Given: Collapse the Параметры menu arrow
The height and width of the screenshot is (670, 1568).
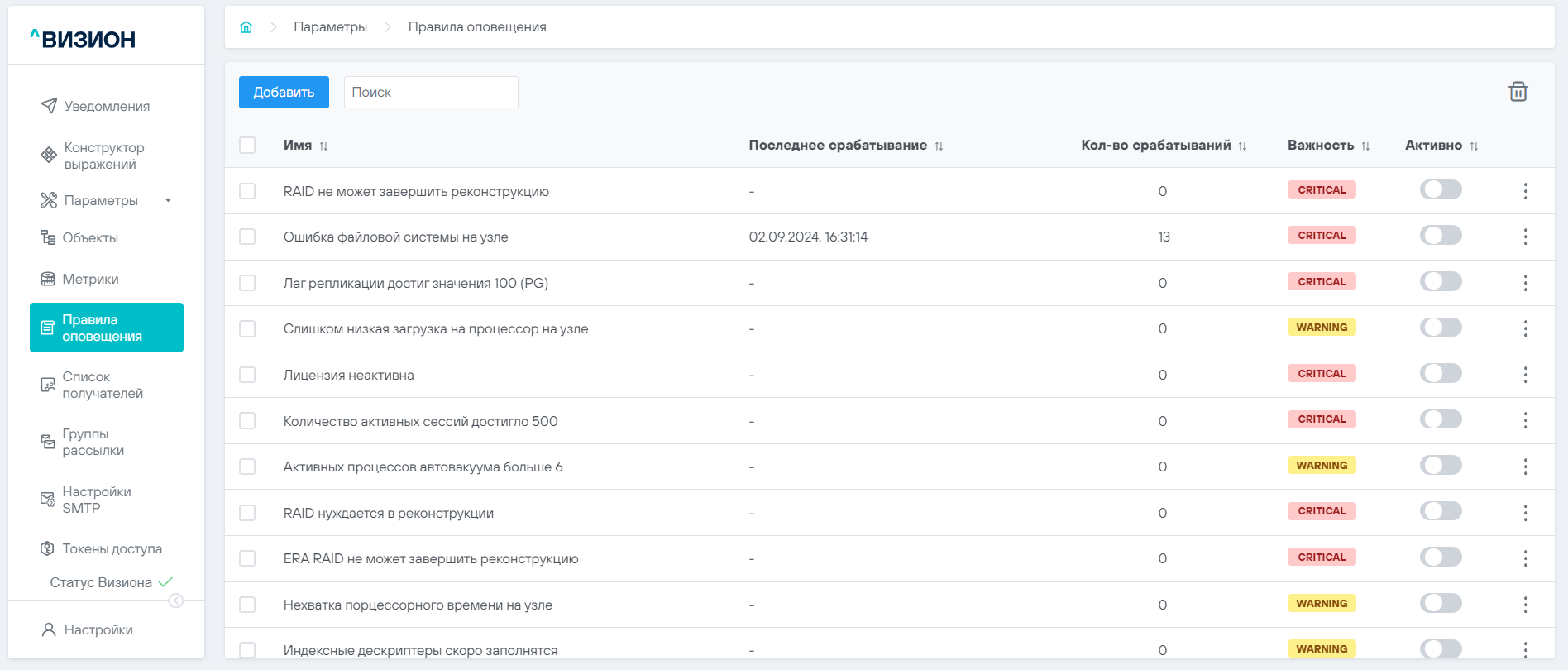Looking at the screenshot, I should click(168, 200).
